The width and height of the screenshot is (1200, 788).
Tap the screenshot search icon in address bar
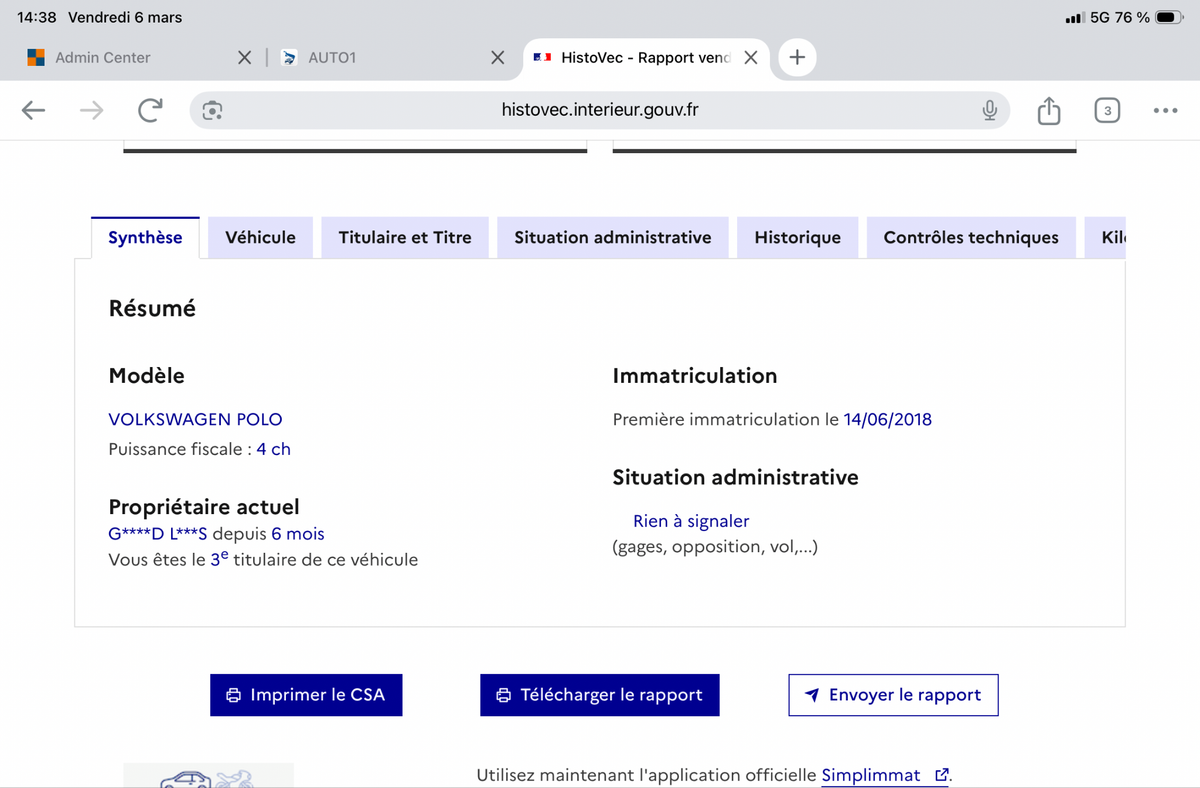click(212, 110)
